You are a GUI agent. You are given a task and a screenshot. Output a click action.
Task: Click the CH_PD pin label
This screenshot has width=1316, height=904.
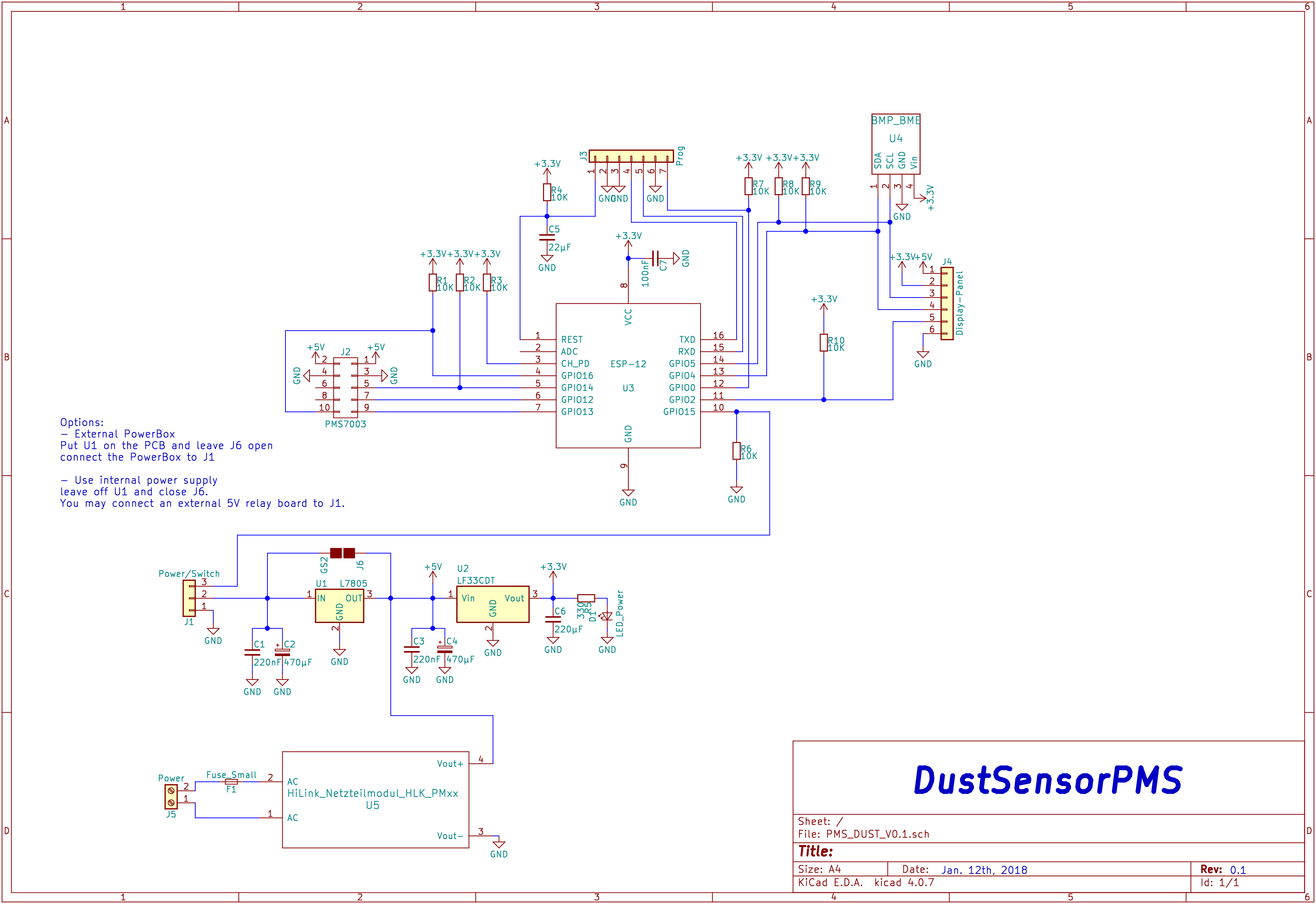[x=575, y=364]
